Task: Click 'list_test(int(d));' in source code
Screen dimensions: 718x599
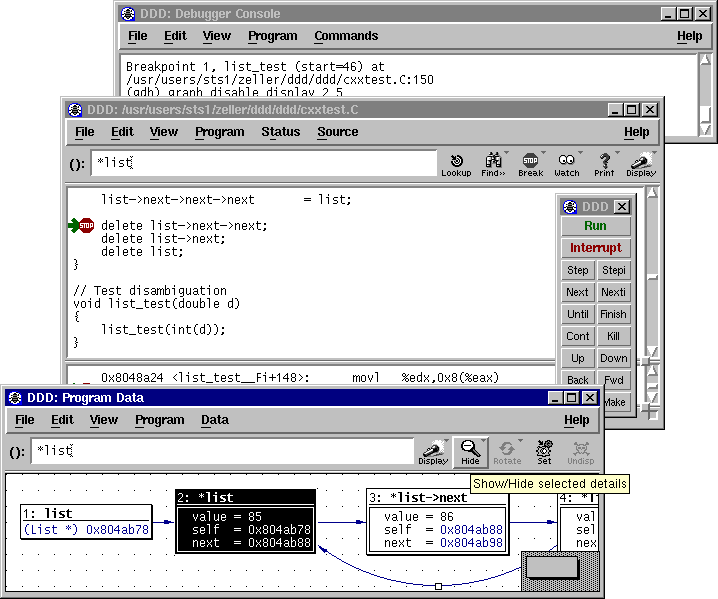Action: click(x=163, y=330)
